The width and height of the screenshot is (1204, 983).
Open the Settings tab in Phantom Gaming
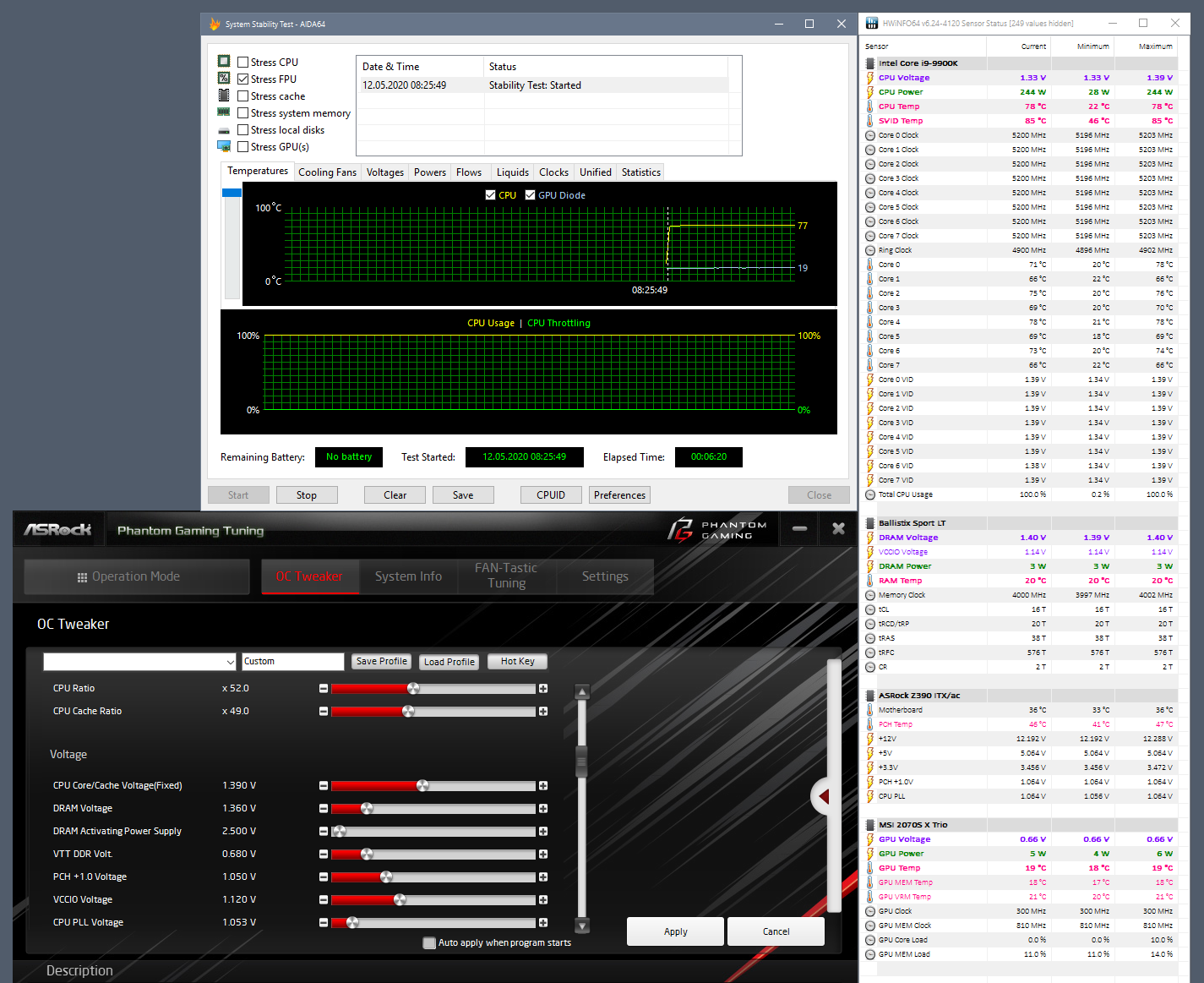pos(605,576)
